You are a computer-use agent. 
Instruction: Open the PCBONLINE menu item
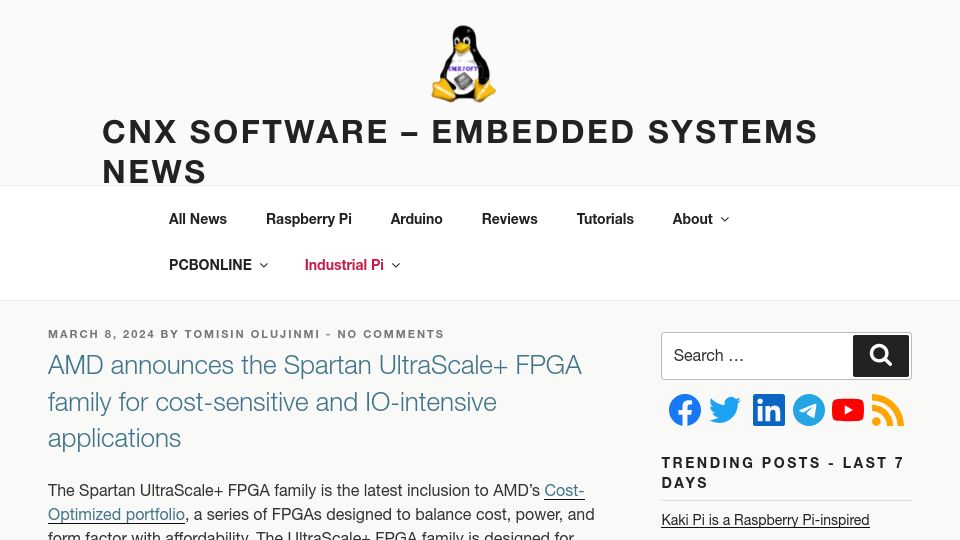pos(210,265)
